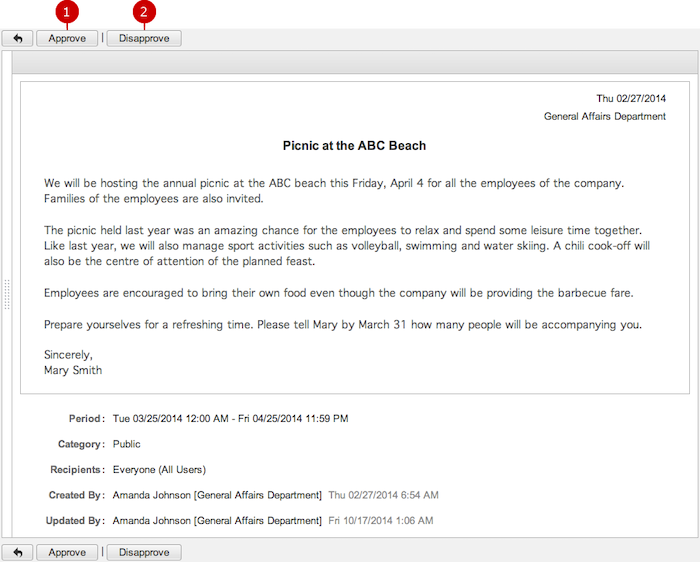Image resolution: width=700 pixels, height=562 pixels.
Task: Select the top Disapprove button
Action: [x=144, y=38]
